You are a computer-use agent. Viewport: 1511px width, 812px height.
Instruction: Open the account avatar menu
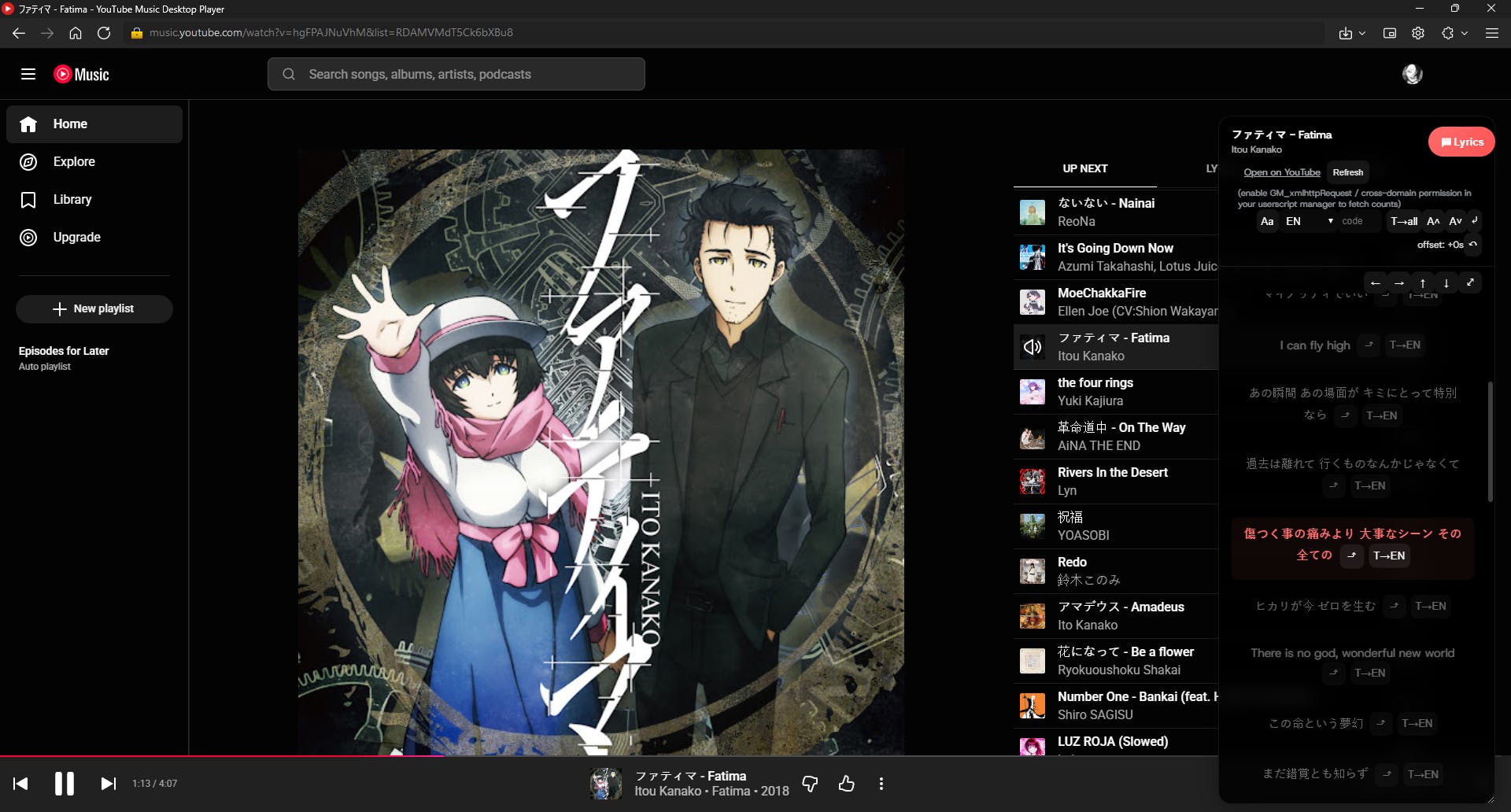pyautogui.click(x=1413, y=74)
